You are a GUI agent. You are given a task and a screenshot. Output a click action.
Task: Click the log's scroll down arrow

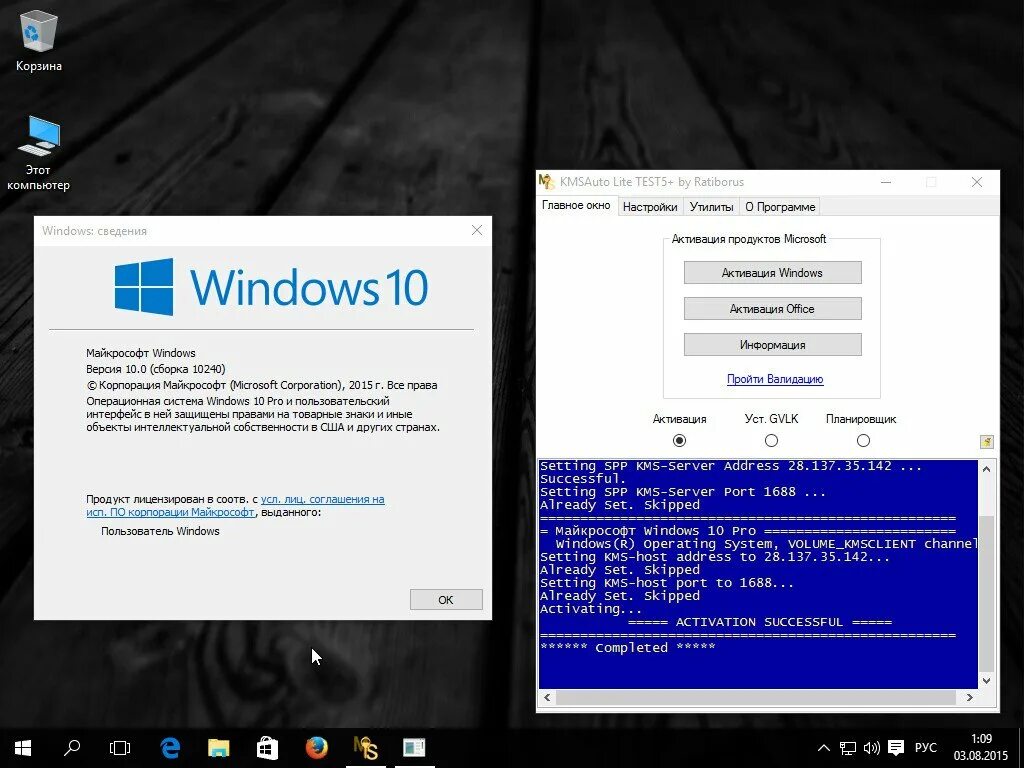987,680
